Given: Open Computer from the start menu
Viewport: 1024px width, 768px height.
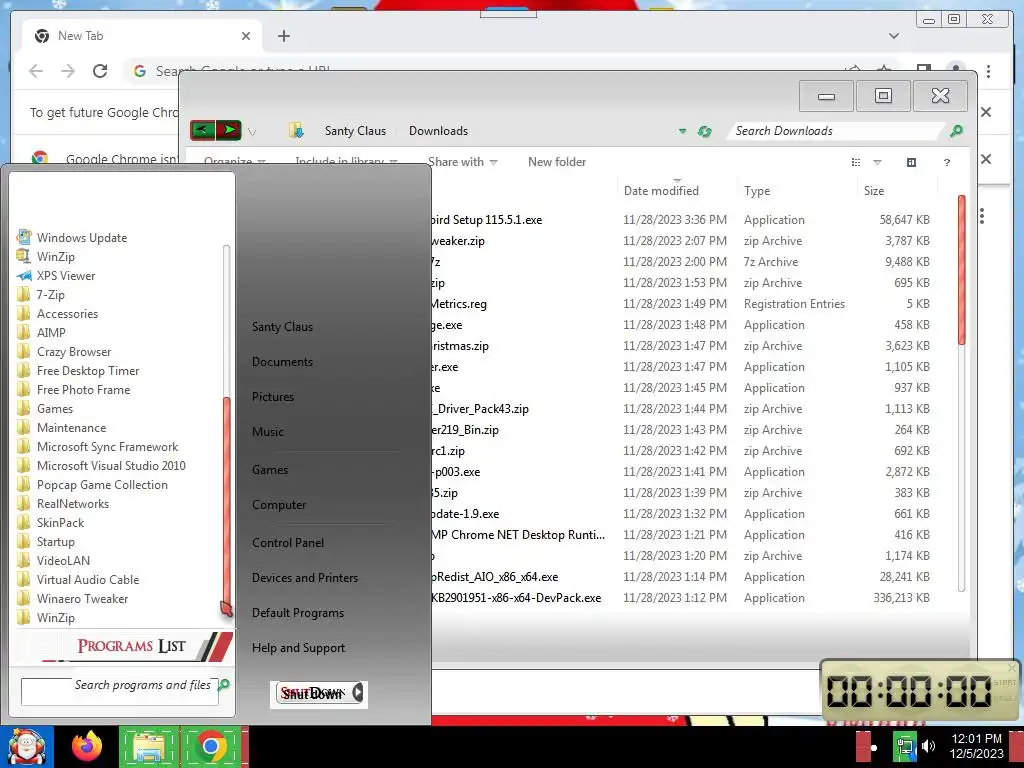Looking at the screenshot, I should 279,505.
